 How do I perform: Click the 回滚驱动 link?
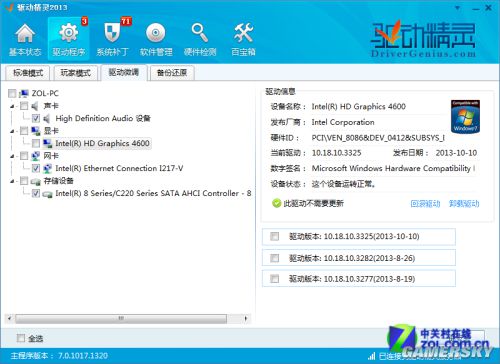click(x=425, y=204)
